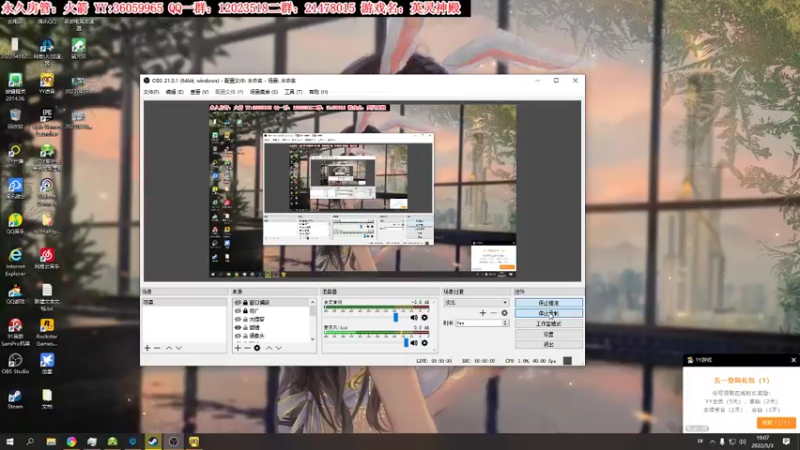The width and height of the screenshot is (800, 450).
Task: Toggle visibility of the 推广 source
Action: [x=238, y=311]
